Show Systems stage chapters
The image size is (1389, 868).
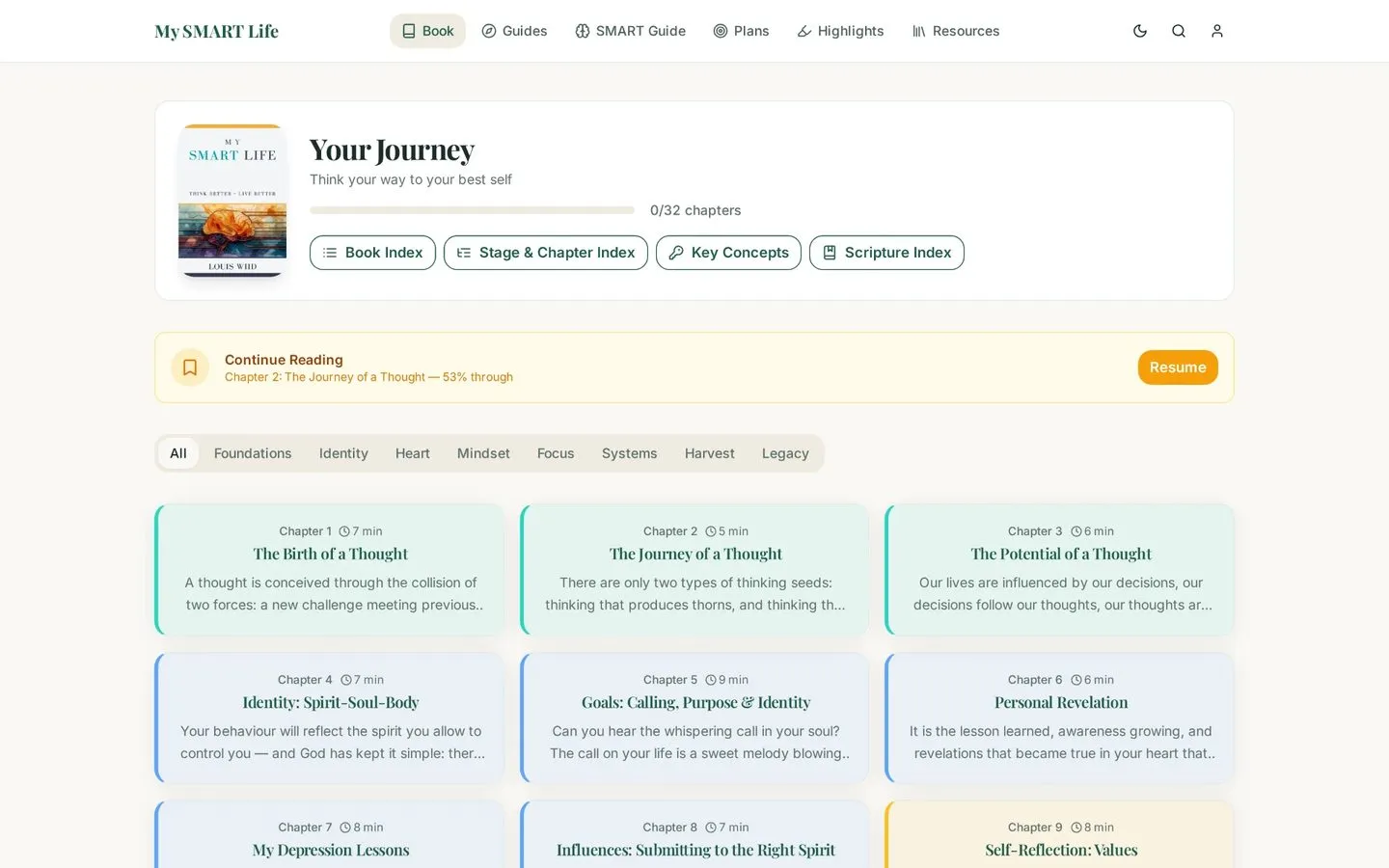(x=630, y=453)
